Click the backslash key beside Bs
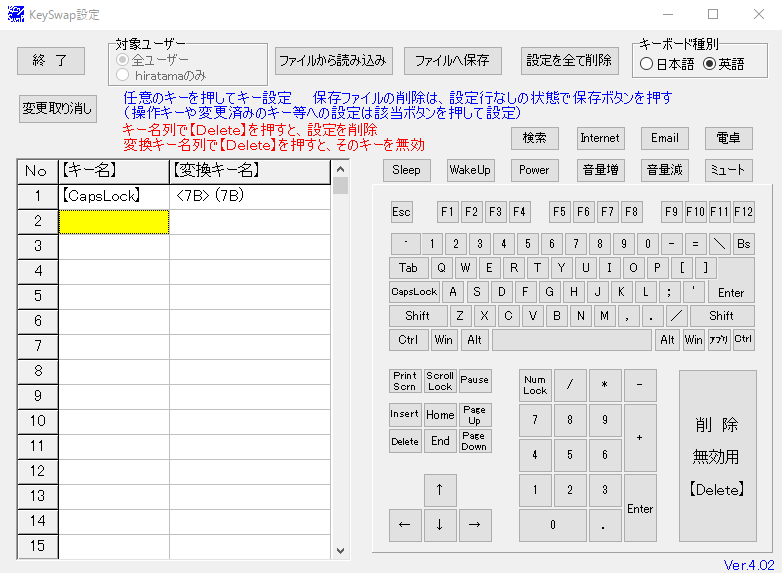Screen dimensions: 782x573 point(720,244)
